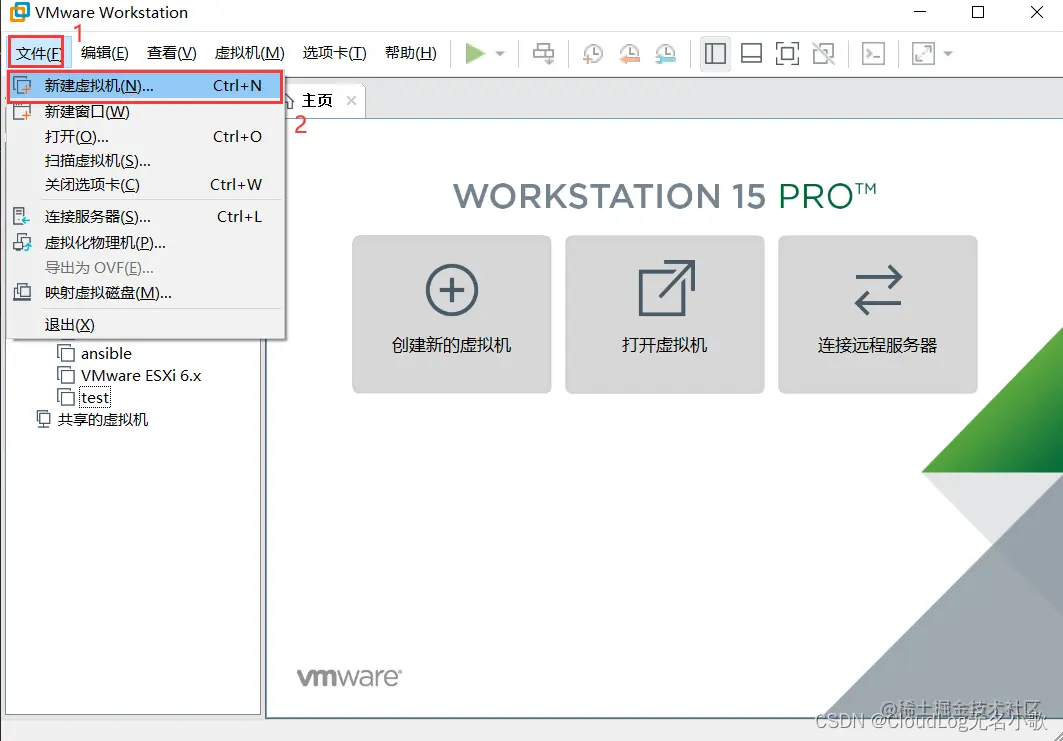Maximize the VMware Workstation window
The image size is (1063, 741).
978,12
